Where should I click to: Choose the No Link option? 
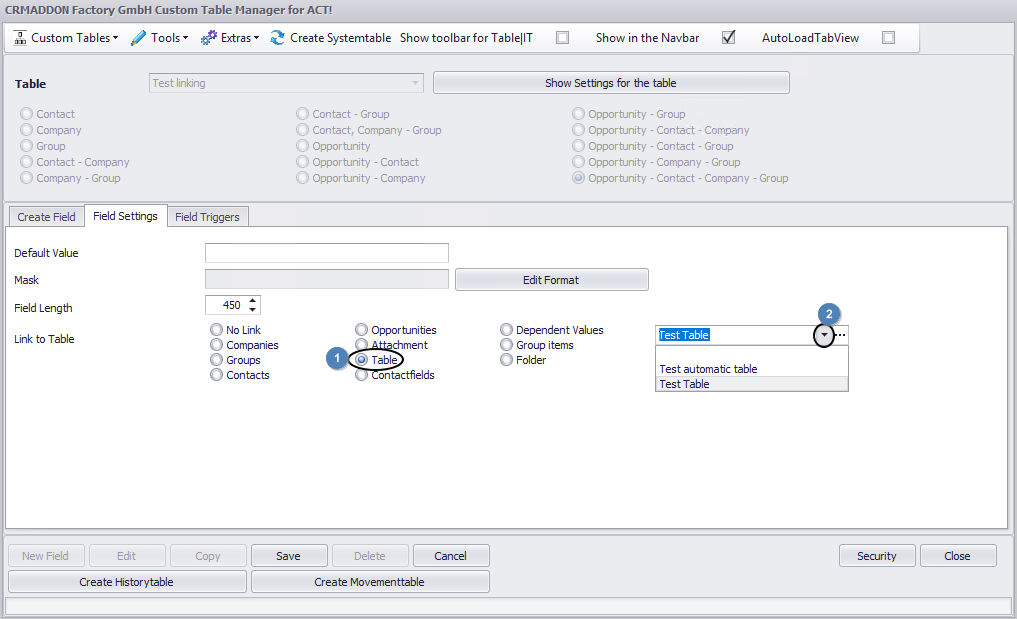click(216, 329)
